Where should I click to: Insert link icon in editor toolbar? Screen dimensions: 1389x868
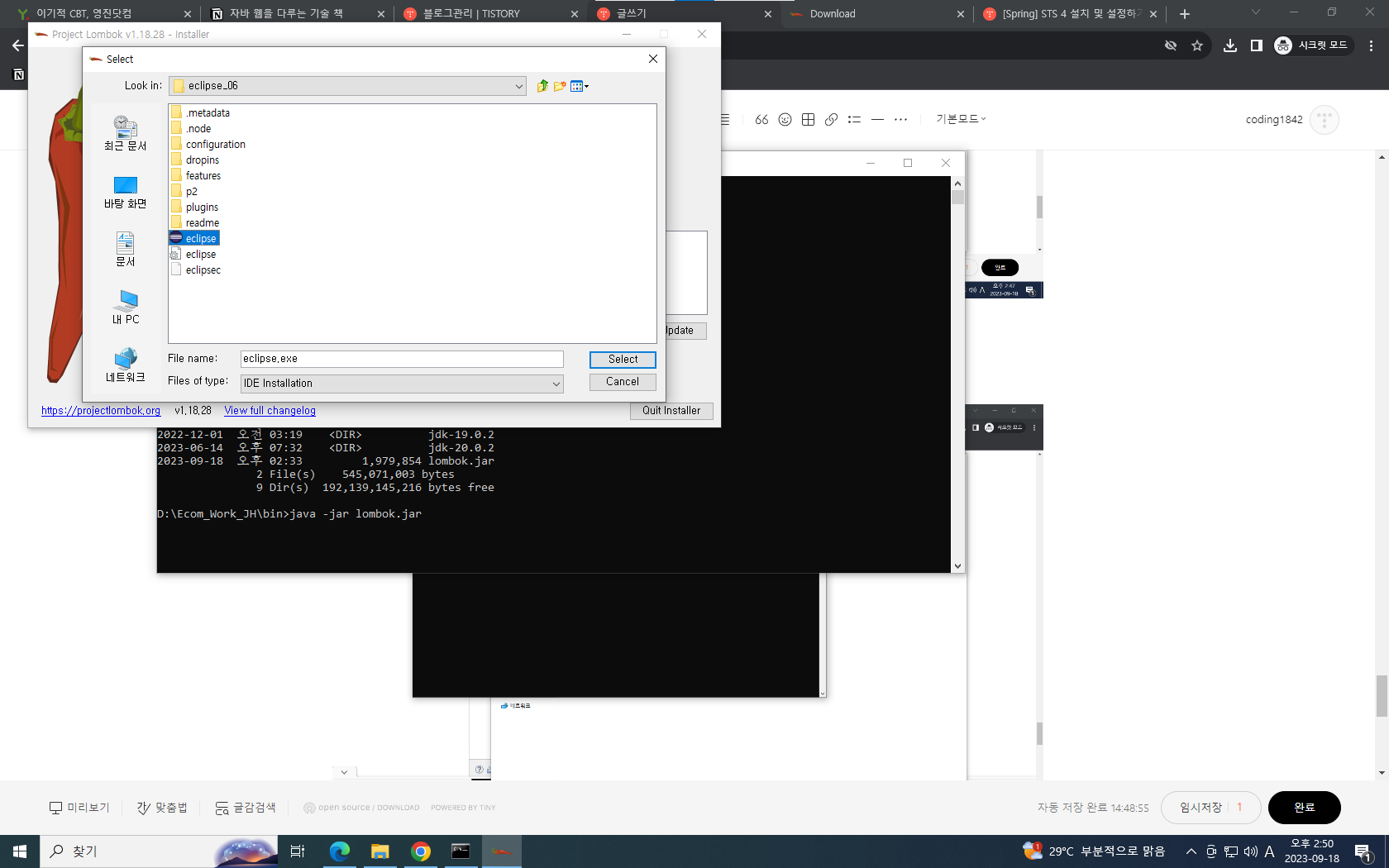(x=831, y=120)
